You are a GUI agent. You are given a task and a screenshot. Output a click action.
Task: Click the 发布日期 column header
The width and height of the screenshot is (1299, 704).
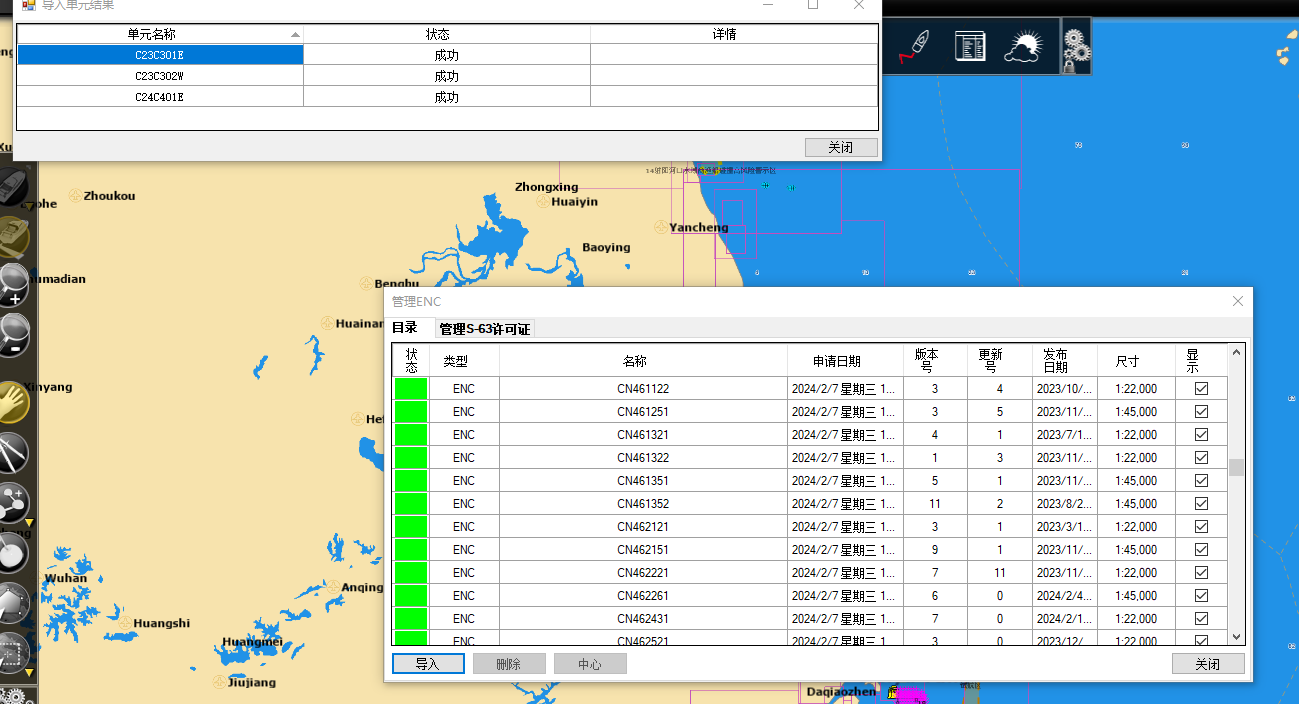click(x=1065, y=361)
